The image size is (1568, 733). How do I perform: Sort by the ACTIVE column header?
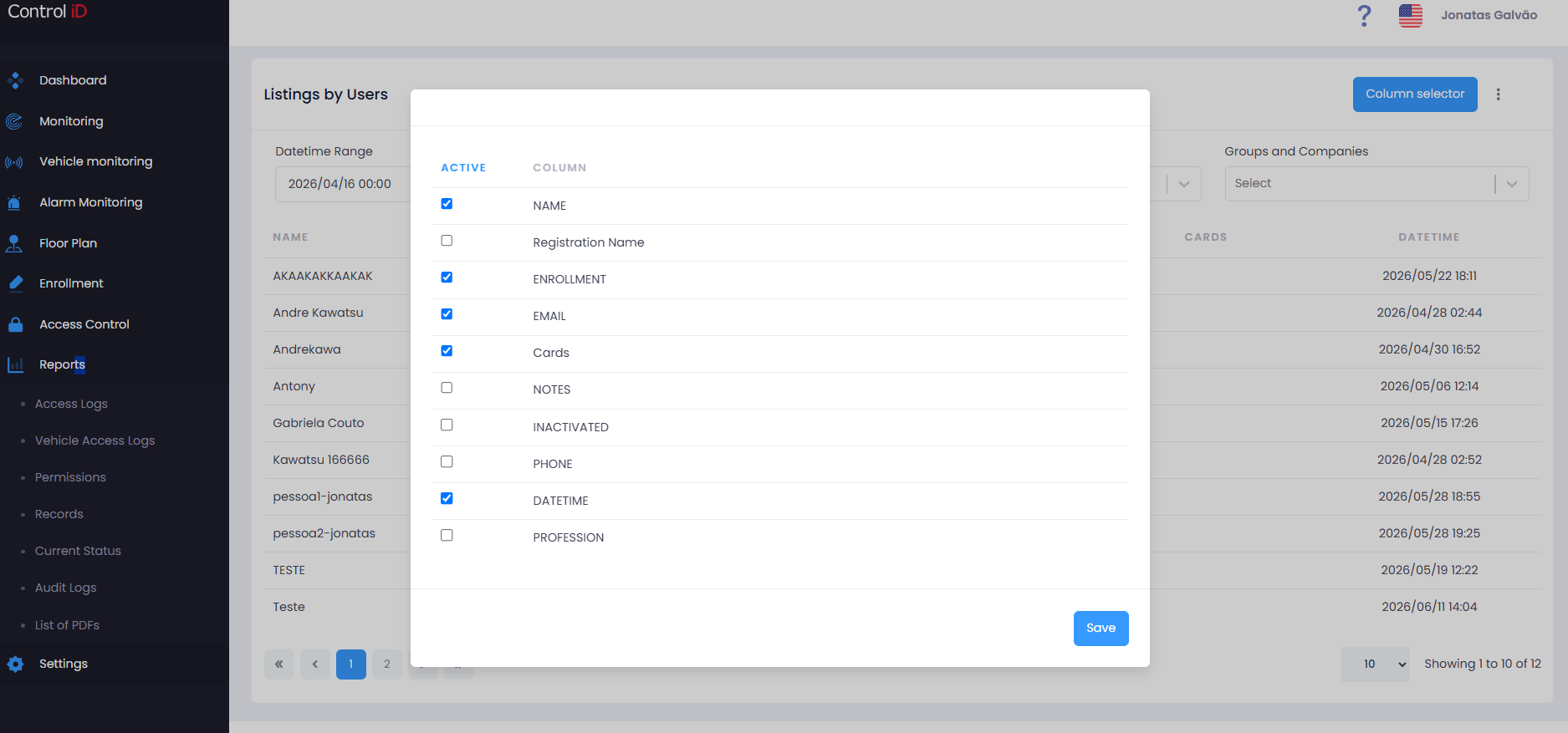(463, 168)
